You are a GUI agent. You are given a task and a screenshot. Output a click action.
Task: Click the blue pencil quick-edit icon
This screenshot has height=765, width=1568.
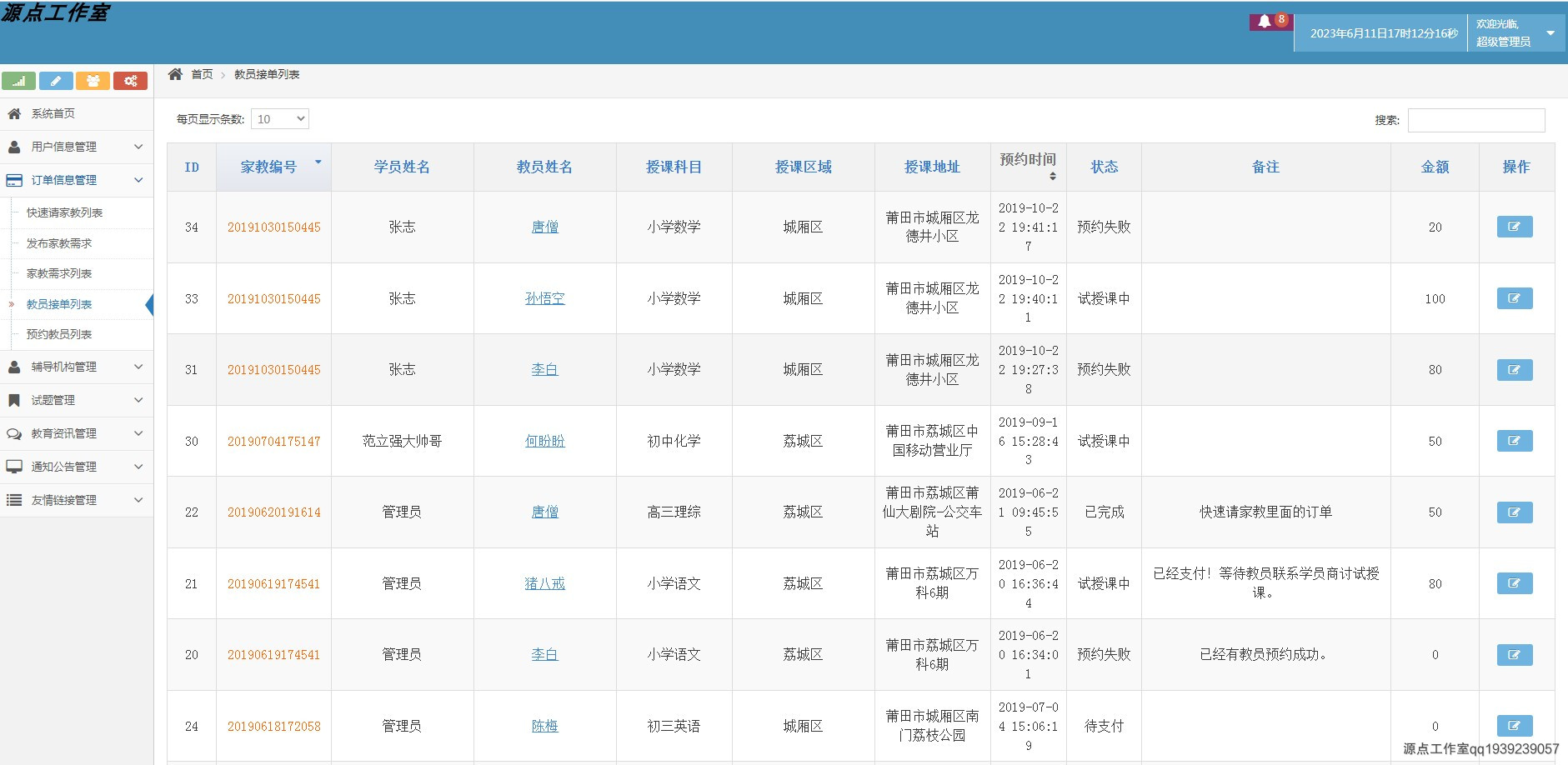click(57, 81)
